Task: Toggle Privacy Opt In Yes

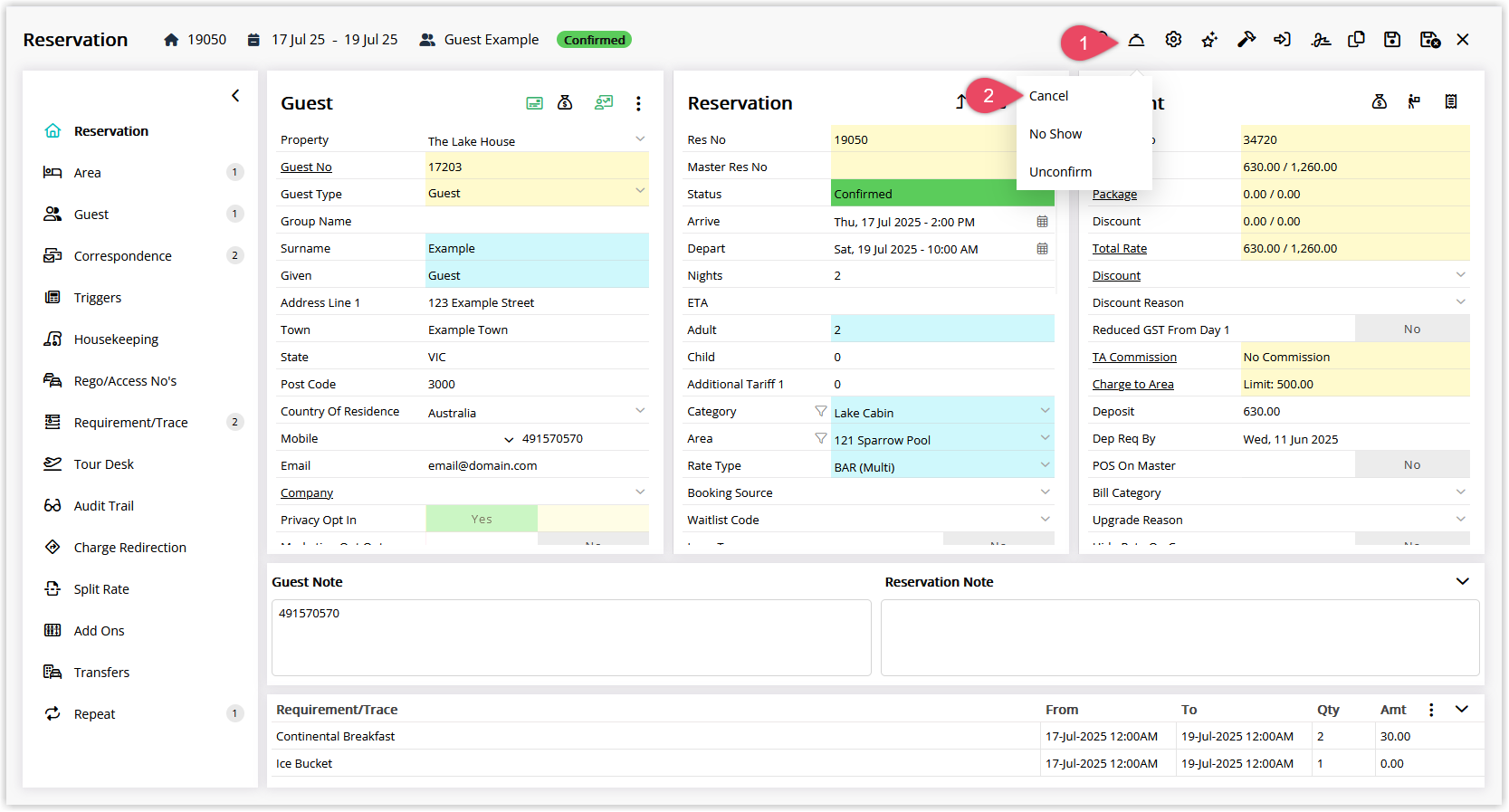Action: click(x=482, y=519)
